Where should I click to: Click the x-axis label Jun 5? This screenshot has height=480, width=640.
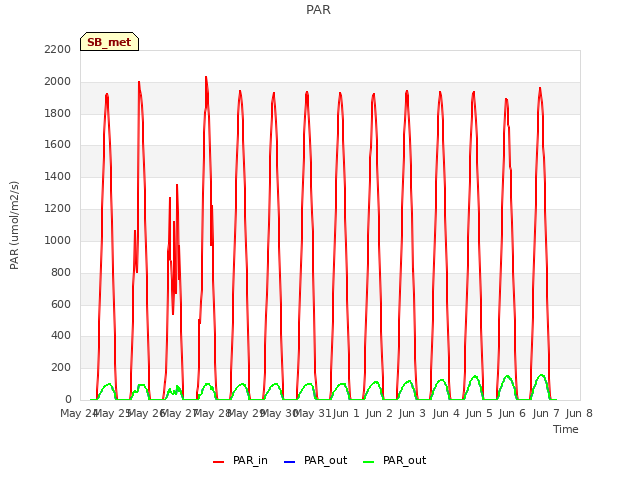479,413
